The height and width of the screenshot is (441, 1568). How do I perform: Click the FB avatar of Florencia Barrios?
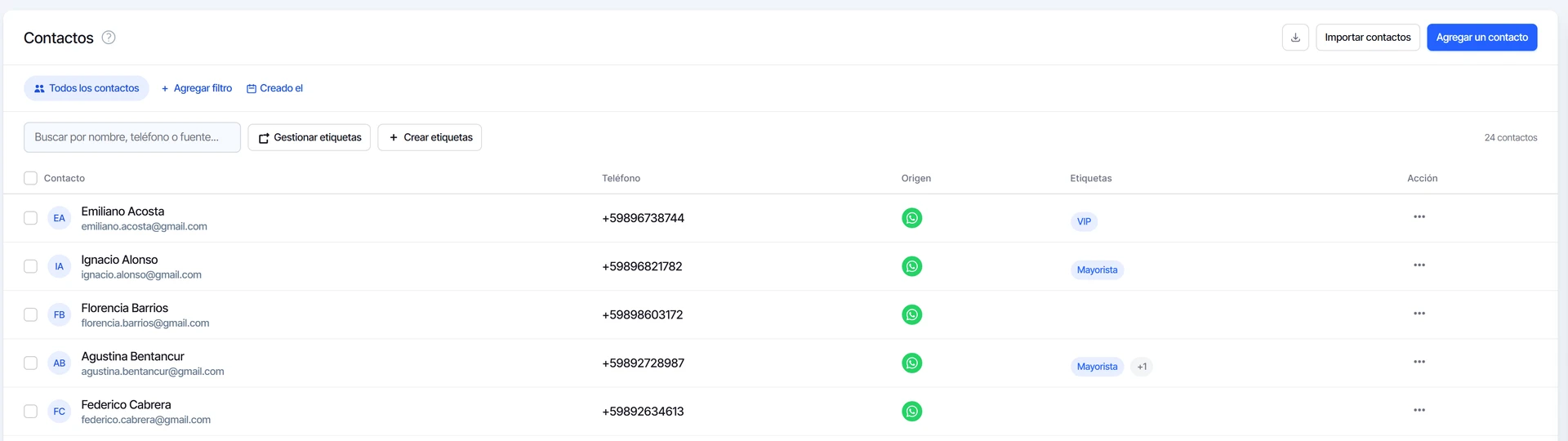click(60, 314)
